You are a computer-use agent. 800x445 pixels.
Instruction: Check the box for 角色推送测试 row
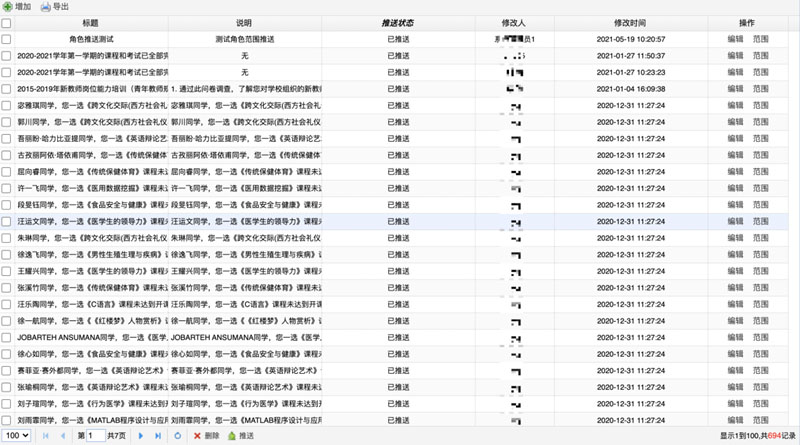click(x=7, y=39)
